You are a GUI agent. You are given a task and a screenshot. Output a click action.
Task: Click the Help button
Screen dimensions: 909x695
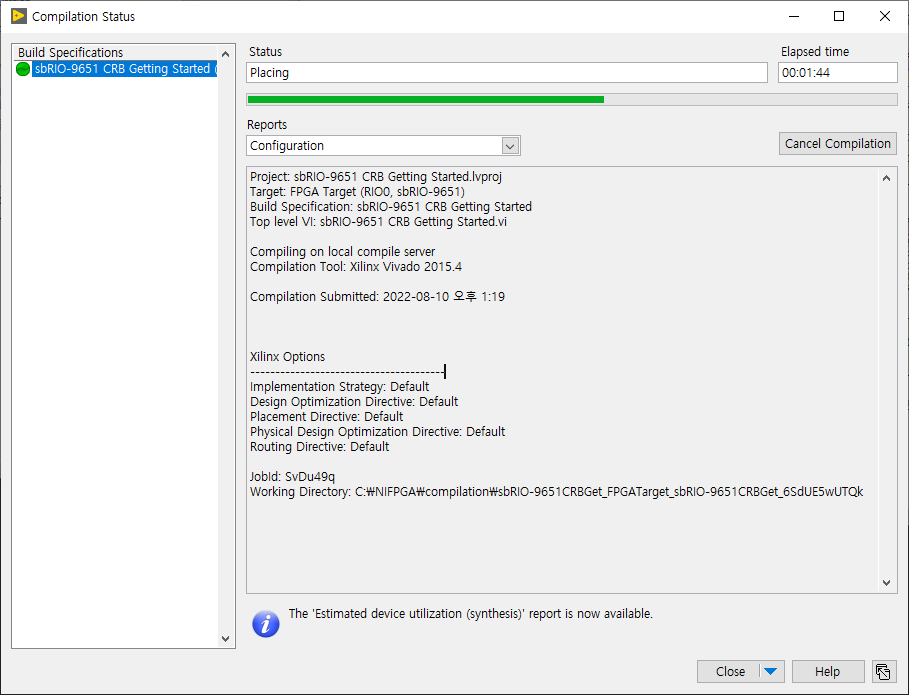point(828,672)
